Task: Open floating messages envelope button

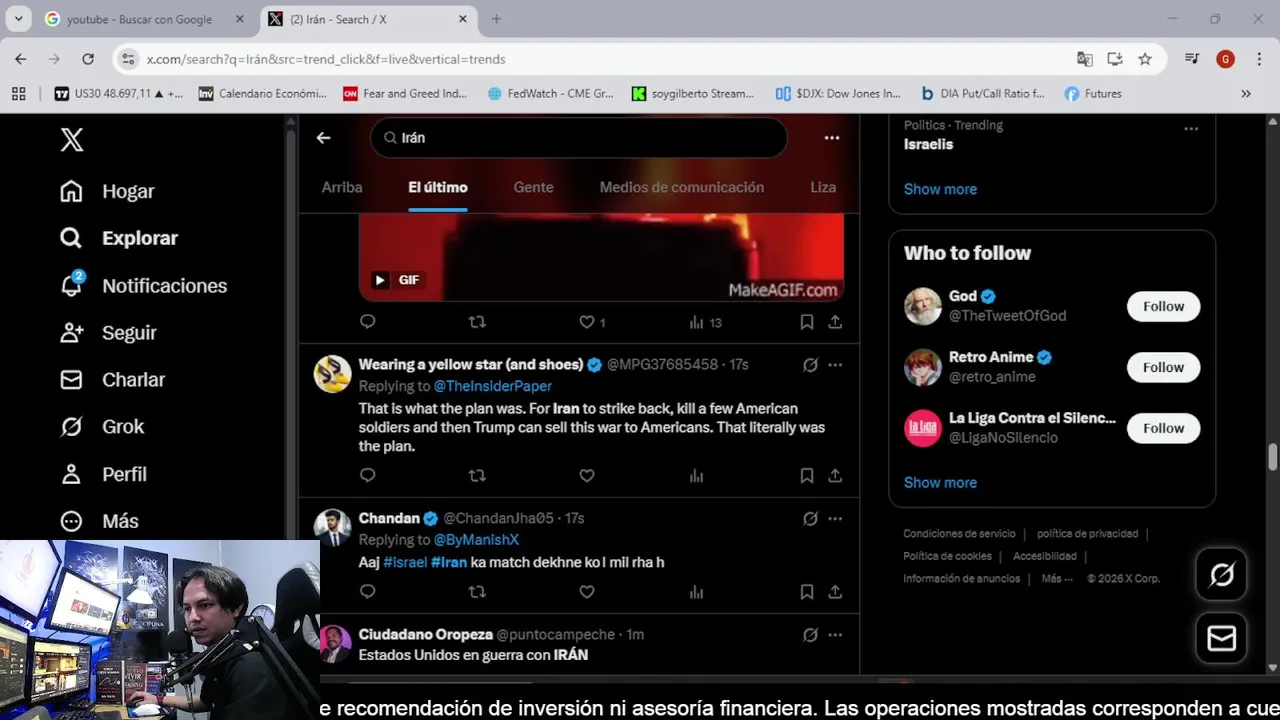Action: [1221, 638]
